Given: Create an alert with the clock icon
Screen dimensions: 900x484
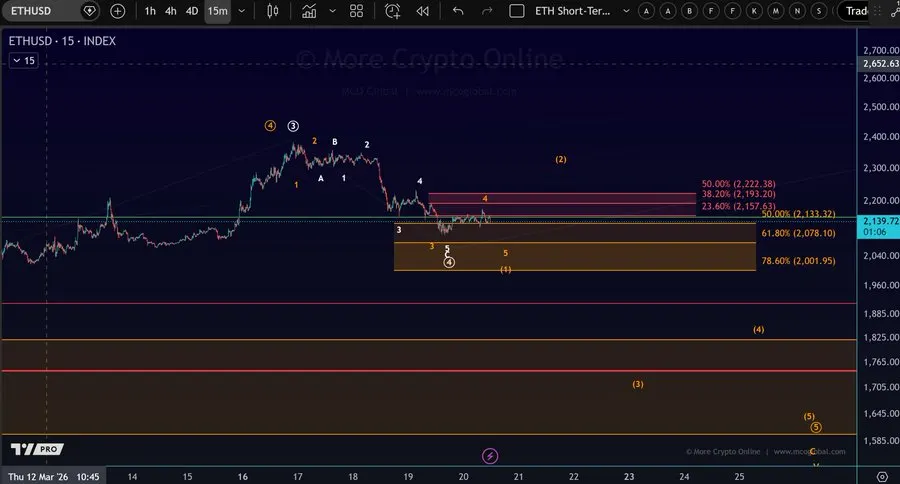Looking at the screenshot, I should pos(392,11).
